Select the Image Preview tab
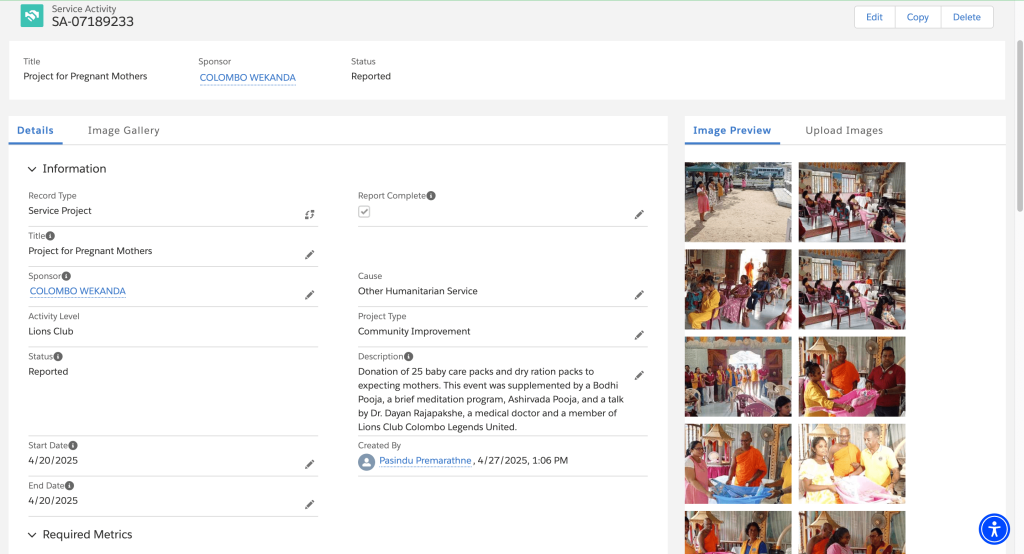The image size is (1024, 554). coord(732,131)
